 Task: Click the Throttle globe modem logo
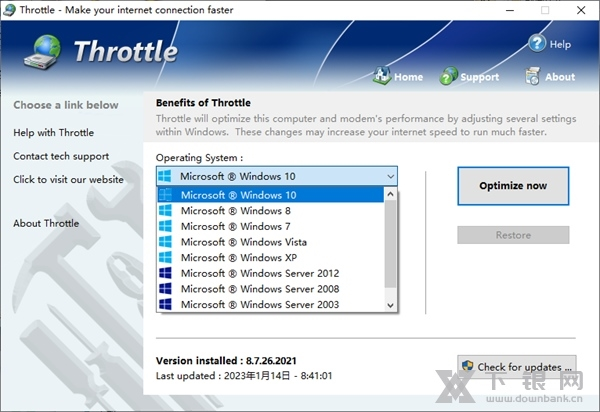click(x=42, y=52)
